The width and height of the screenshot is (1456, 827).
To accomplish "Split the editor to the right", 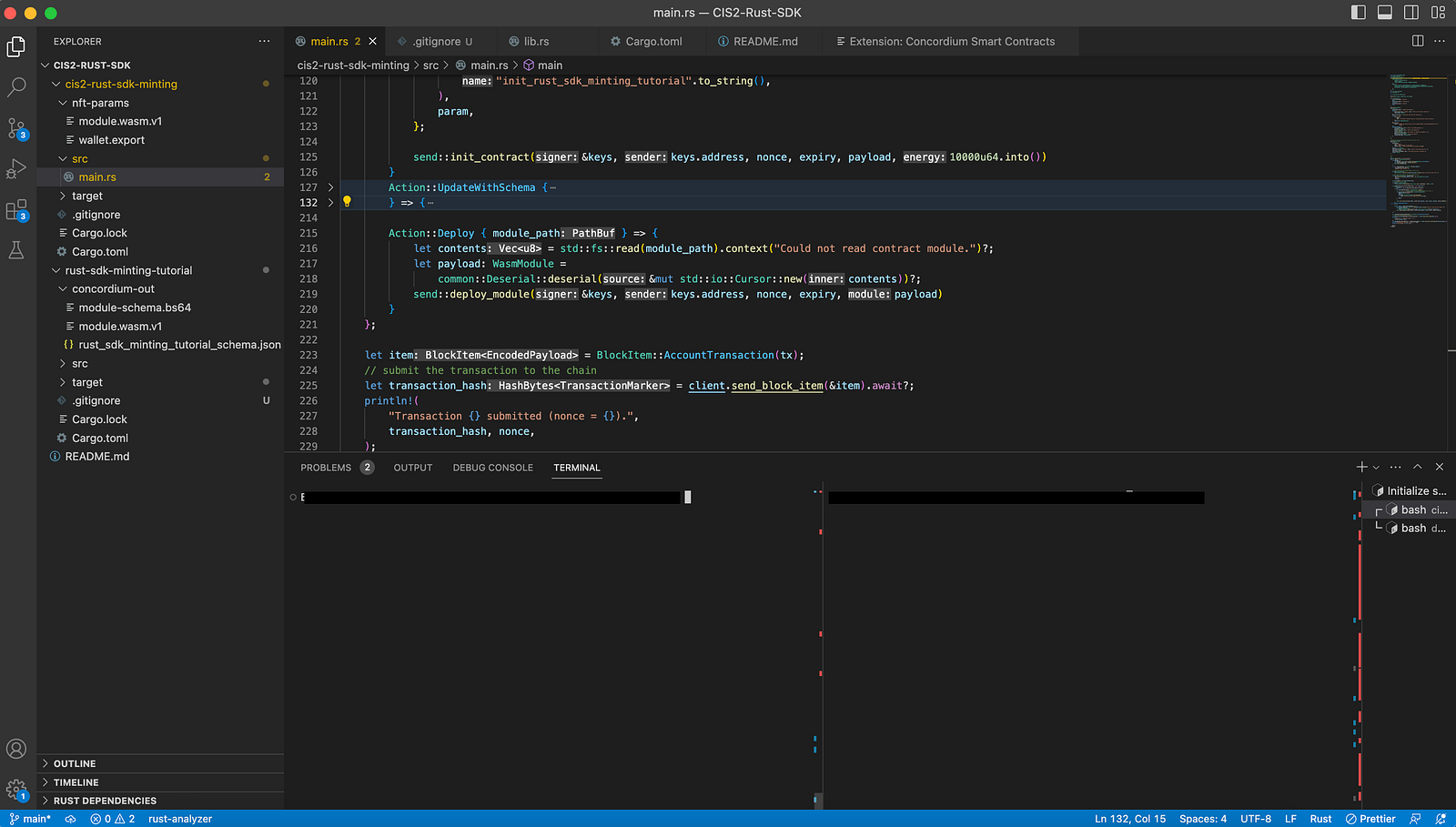I will [1418, 41].
